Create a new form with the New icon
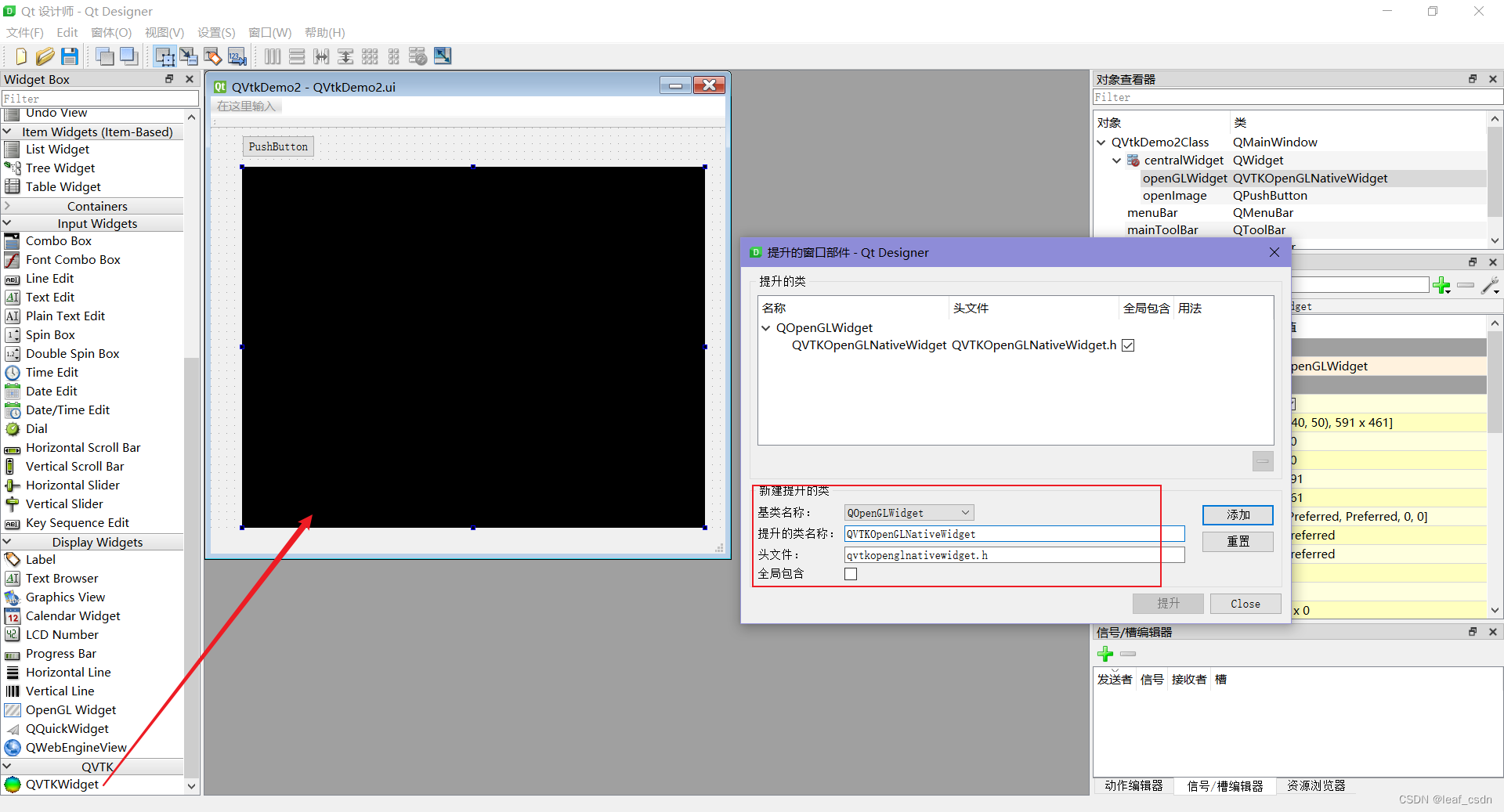Image resolution: width=1504 pixels, height=812 pixels. coord(21,56)
